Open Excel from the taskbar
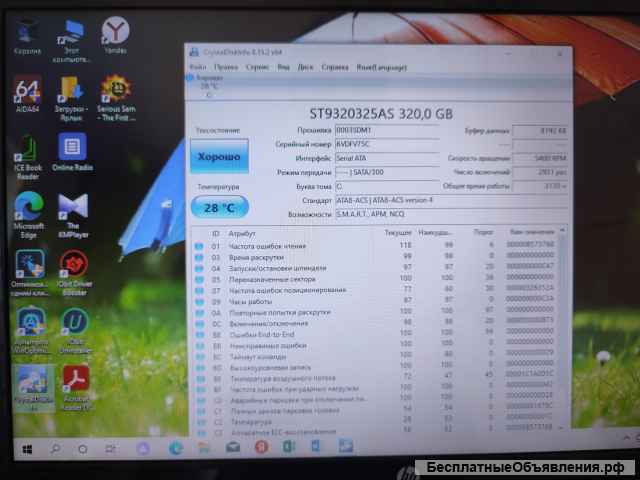Screen dimensions: 640x480 click(289, 447)
